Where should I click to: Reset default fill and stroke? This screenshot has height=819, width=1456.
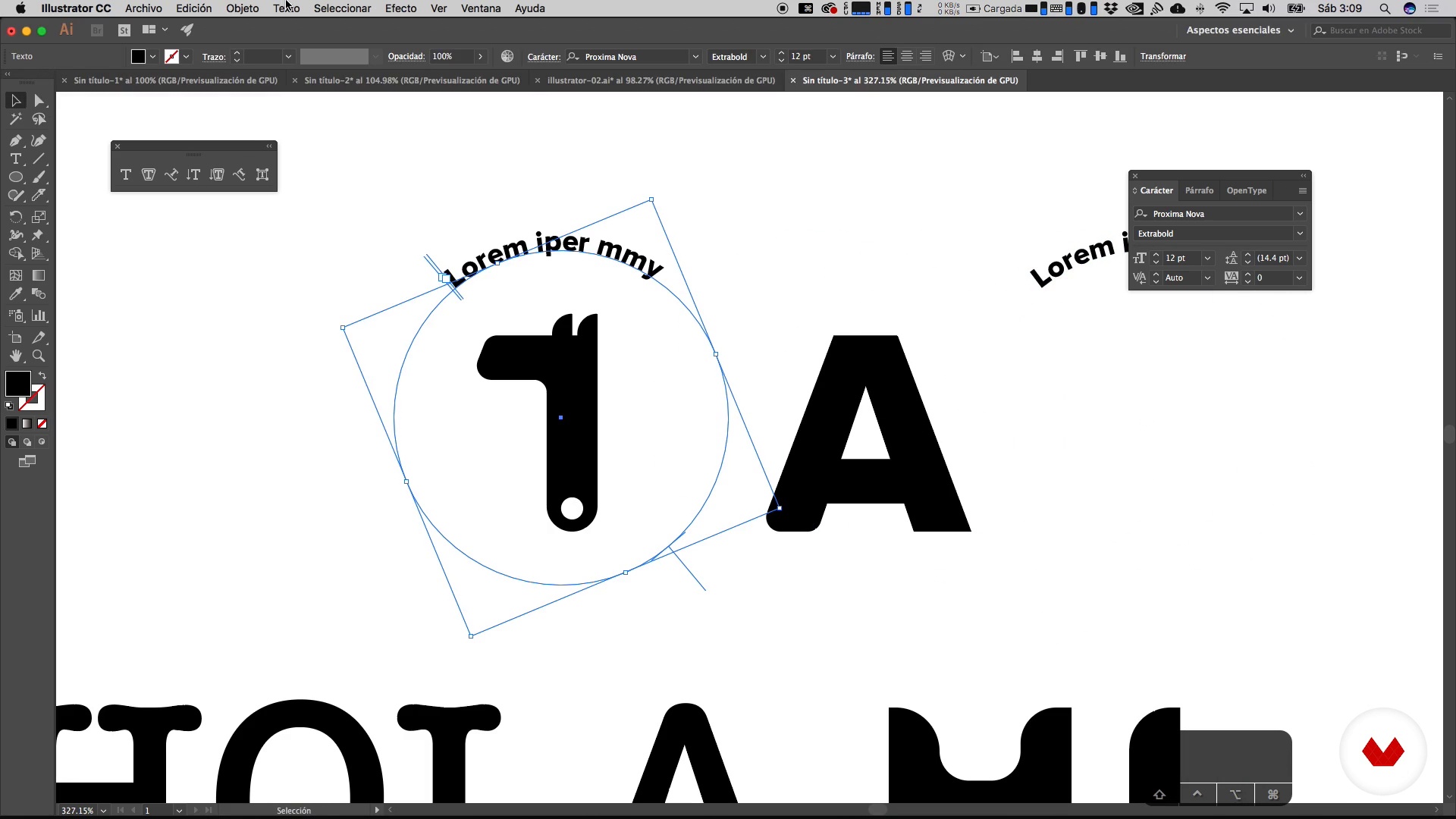9,406
